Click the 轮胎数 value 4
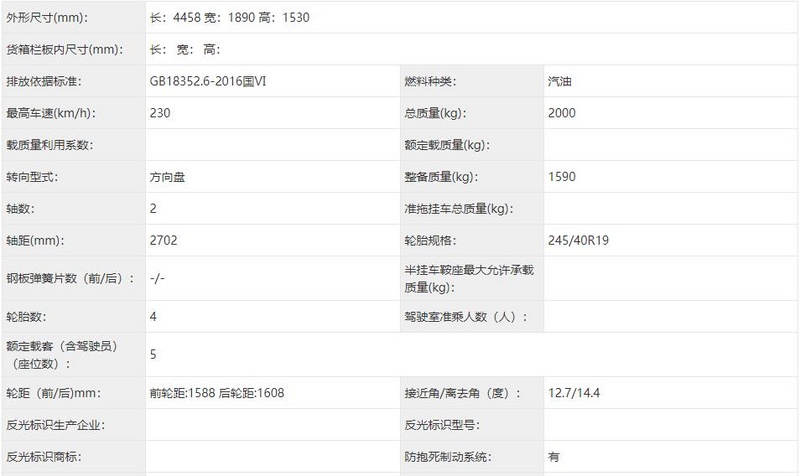This screenshot has width=800, height=476. pos(153,316)
